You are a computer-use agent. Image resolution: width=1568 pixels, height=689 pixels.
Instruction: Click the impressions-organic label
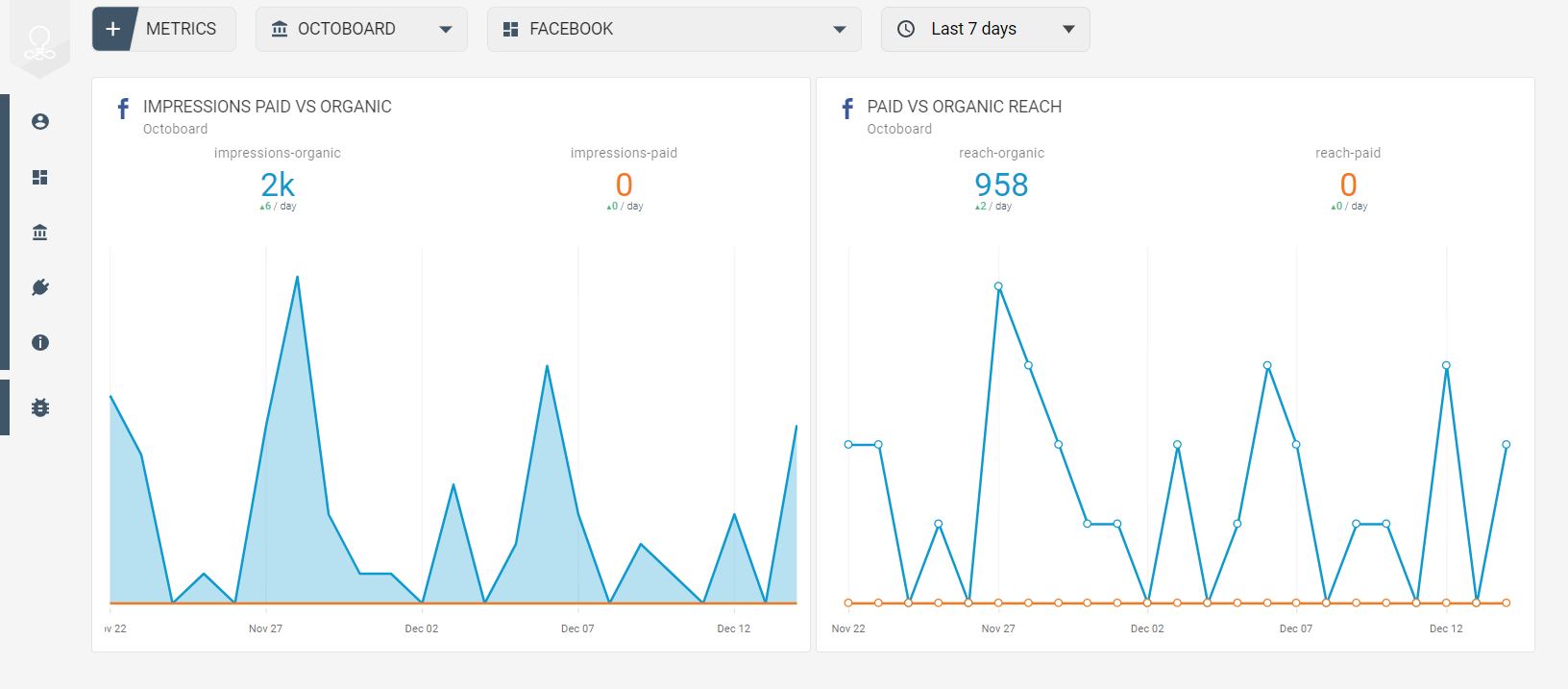(278, 153)
